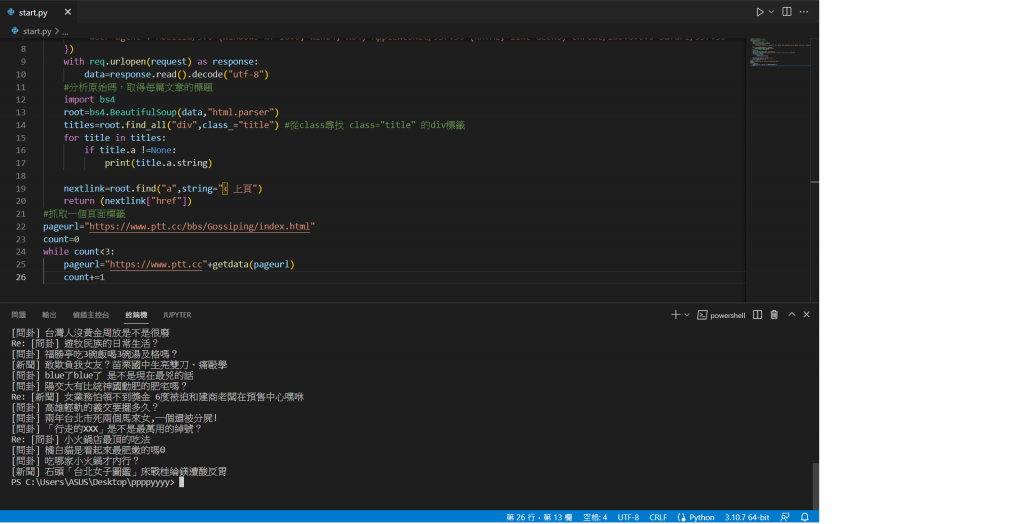Click terminal output line blue了blue了
This screenshot has height=524, width=1024.
pos(103,376)
